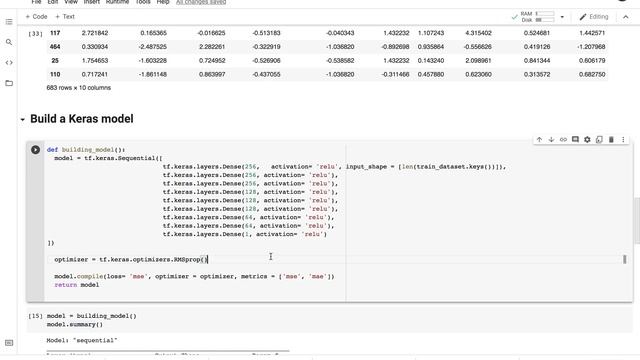Copy link to cell icon
Screen dimensions: 640x360
563,140
